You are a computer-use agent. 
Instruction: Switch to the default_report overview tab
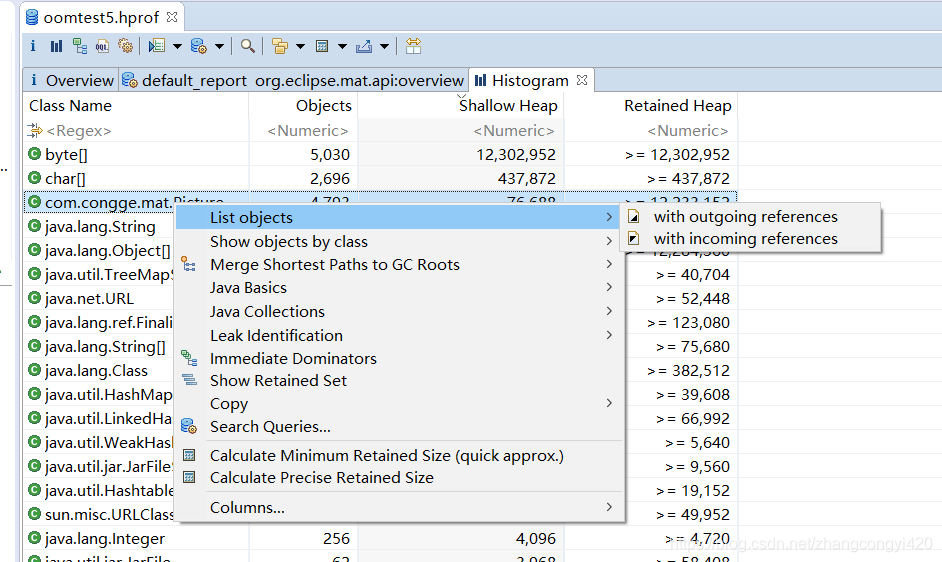click(x=293, y=81)
